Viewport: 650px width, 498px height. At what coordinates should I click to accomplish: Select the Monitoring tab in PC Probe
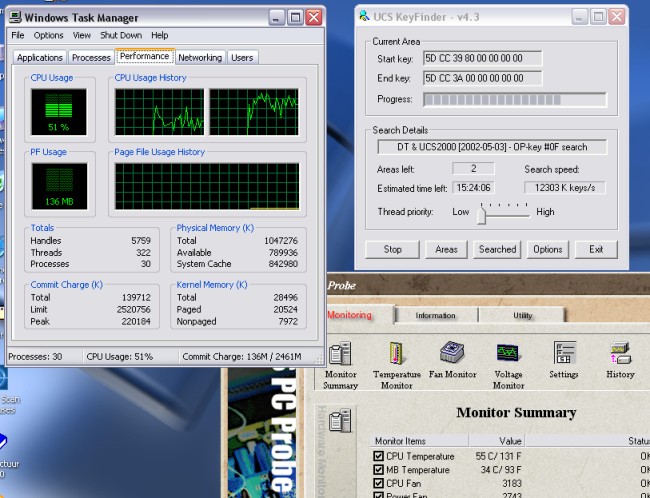pos(359,315)
